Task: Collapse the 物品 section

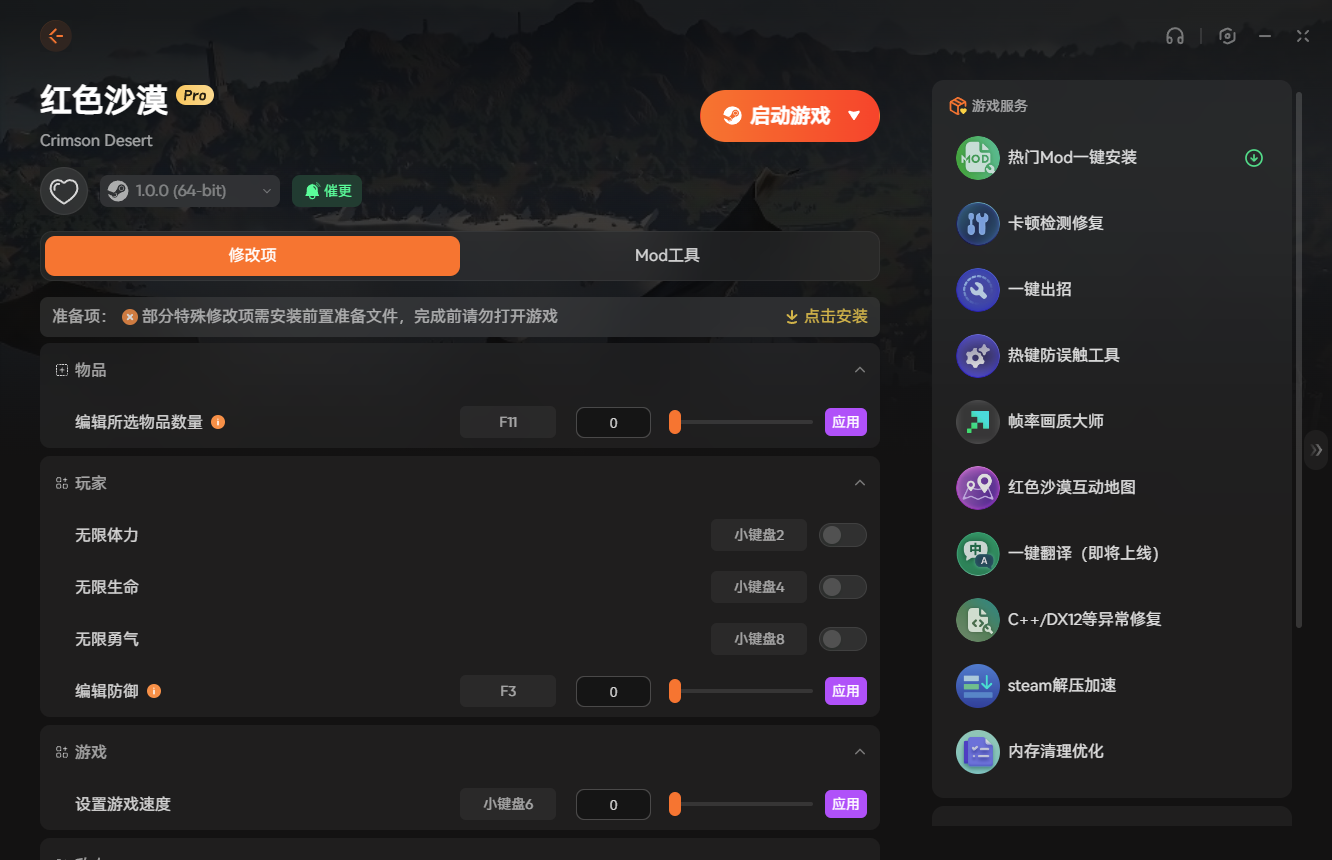Action: pos(859,370)
